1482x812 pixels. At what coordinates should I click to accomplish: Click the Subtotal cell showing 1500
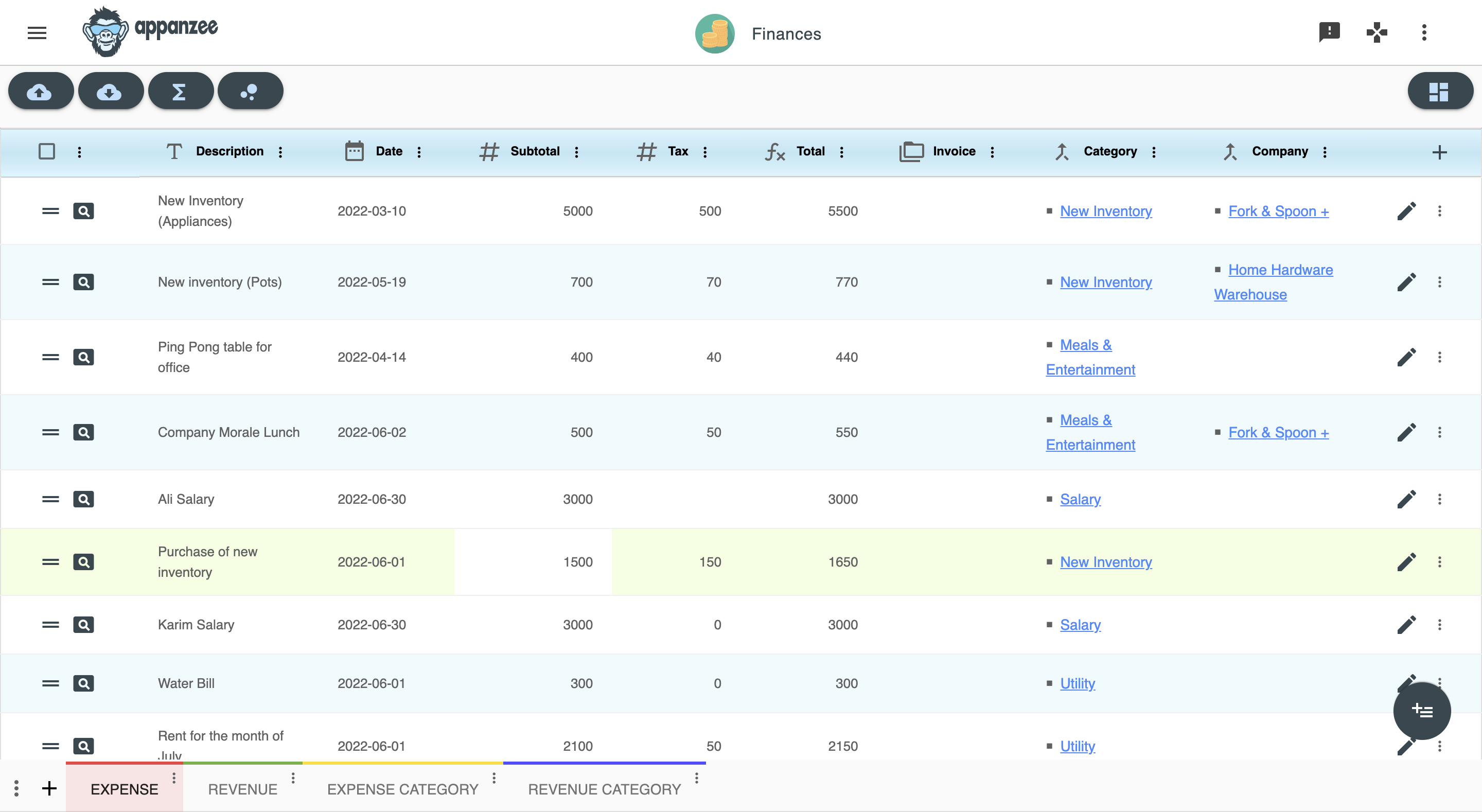[x=577, y=562]
